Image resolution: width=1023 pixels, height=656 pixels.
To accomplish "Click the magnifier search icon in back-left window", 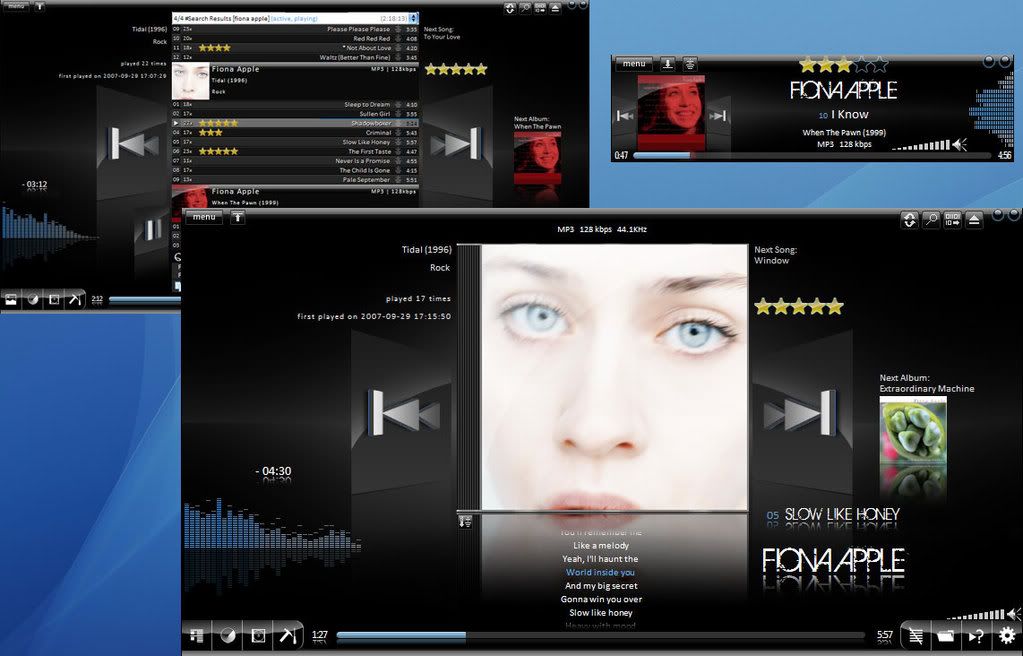I will (525, 8).
